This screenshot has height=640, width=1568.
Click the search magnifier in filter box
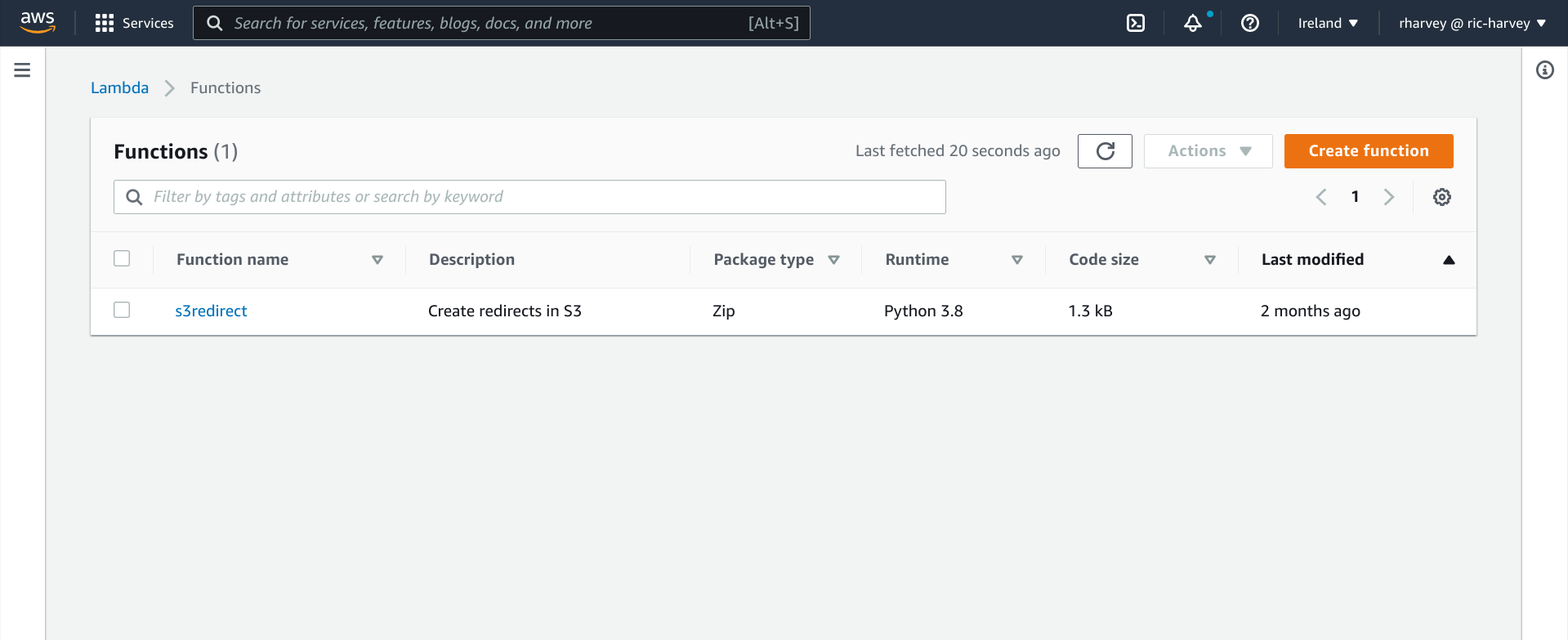pyautogui.click(x=134, y=197)
